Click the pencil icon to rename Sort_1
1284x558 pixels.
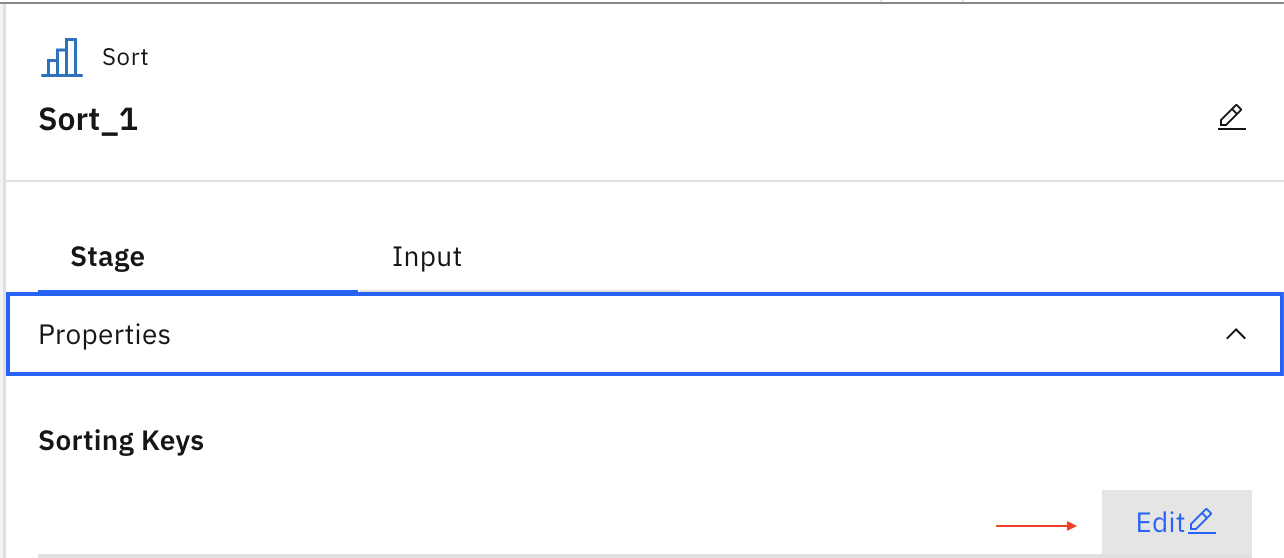[1232, 118]
